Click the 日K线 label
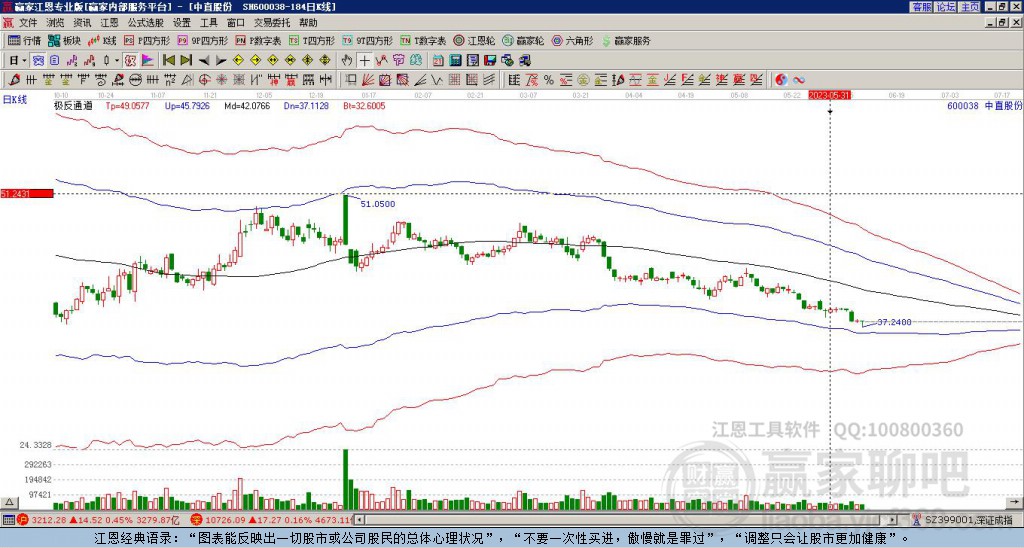Image resolution: width=1024 pixels, height=548 pixels. 14,99
